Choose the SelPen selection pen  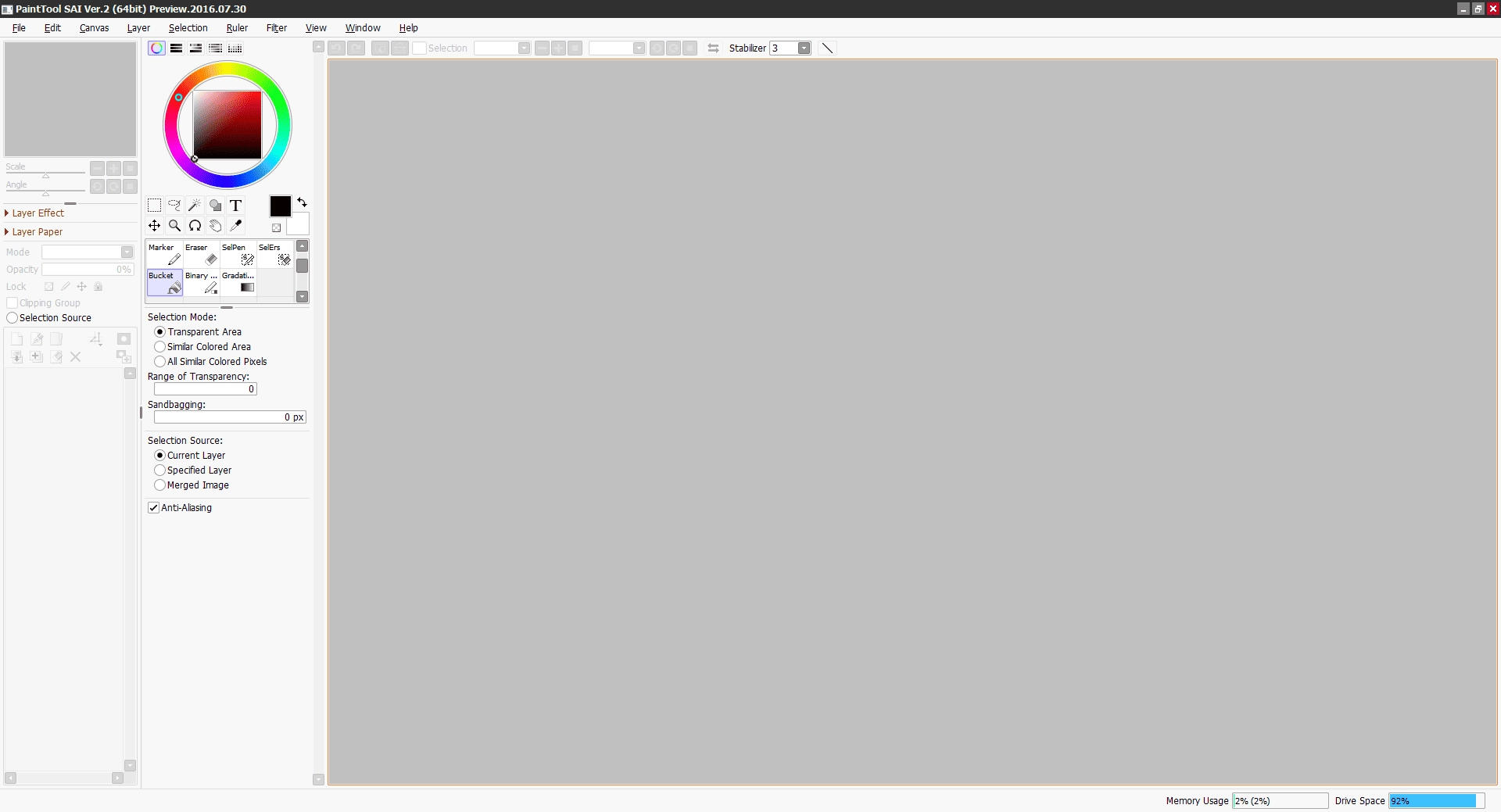(x=238, y=255)
